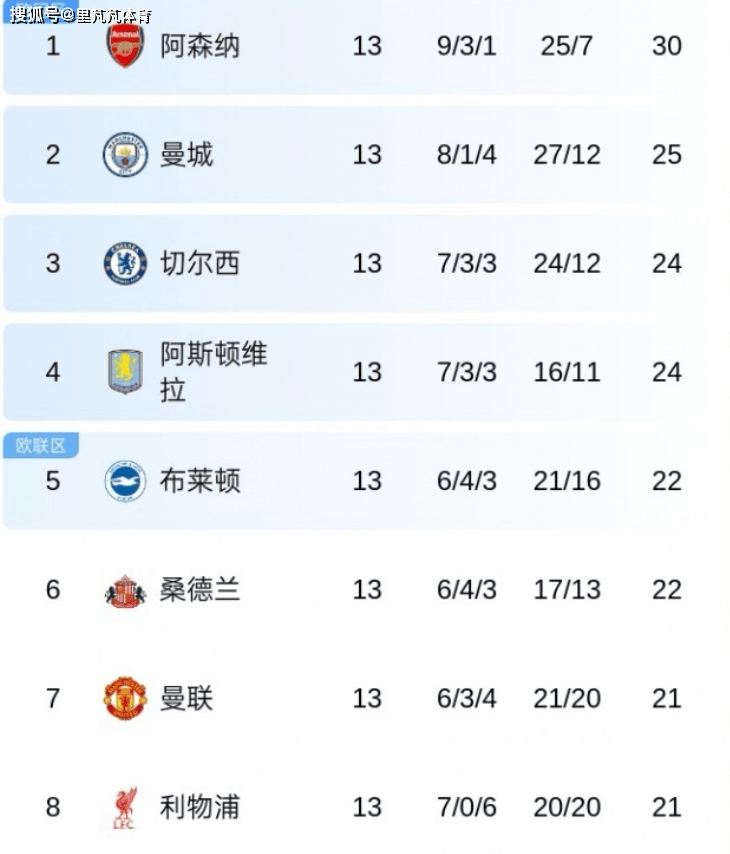Select the Manchester United crest icon
Screen dimensions: 730x854
click(125, 698)
